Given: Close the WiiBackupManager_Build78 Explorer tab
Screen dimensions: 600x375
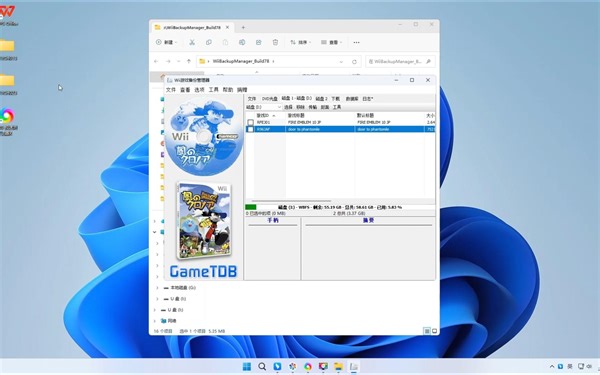Looking at the screenshot, I should 227,28.
